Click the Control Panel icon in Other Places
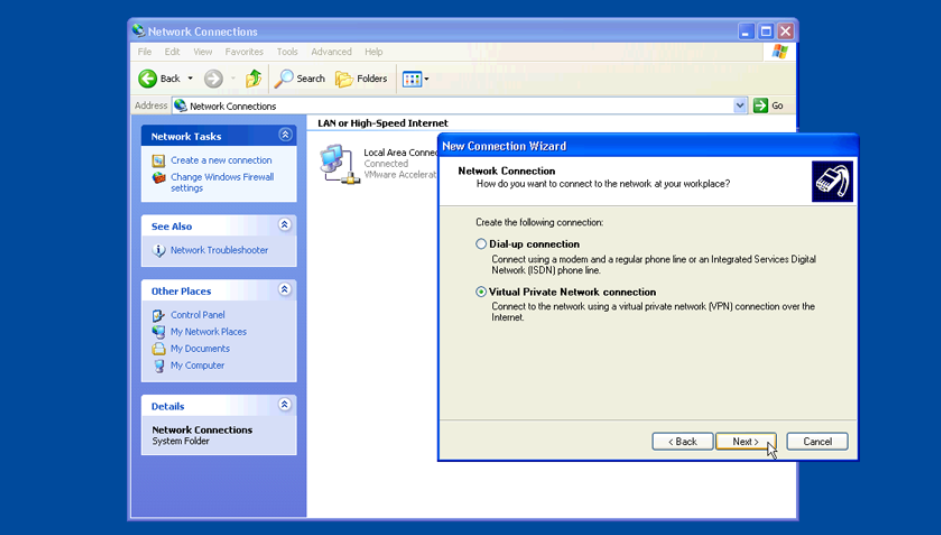The image size is (941, 535). pyautogui.click(x=158, y=315)
